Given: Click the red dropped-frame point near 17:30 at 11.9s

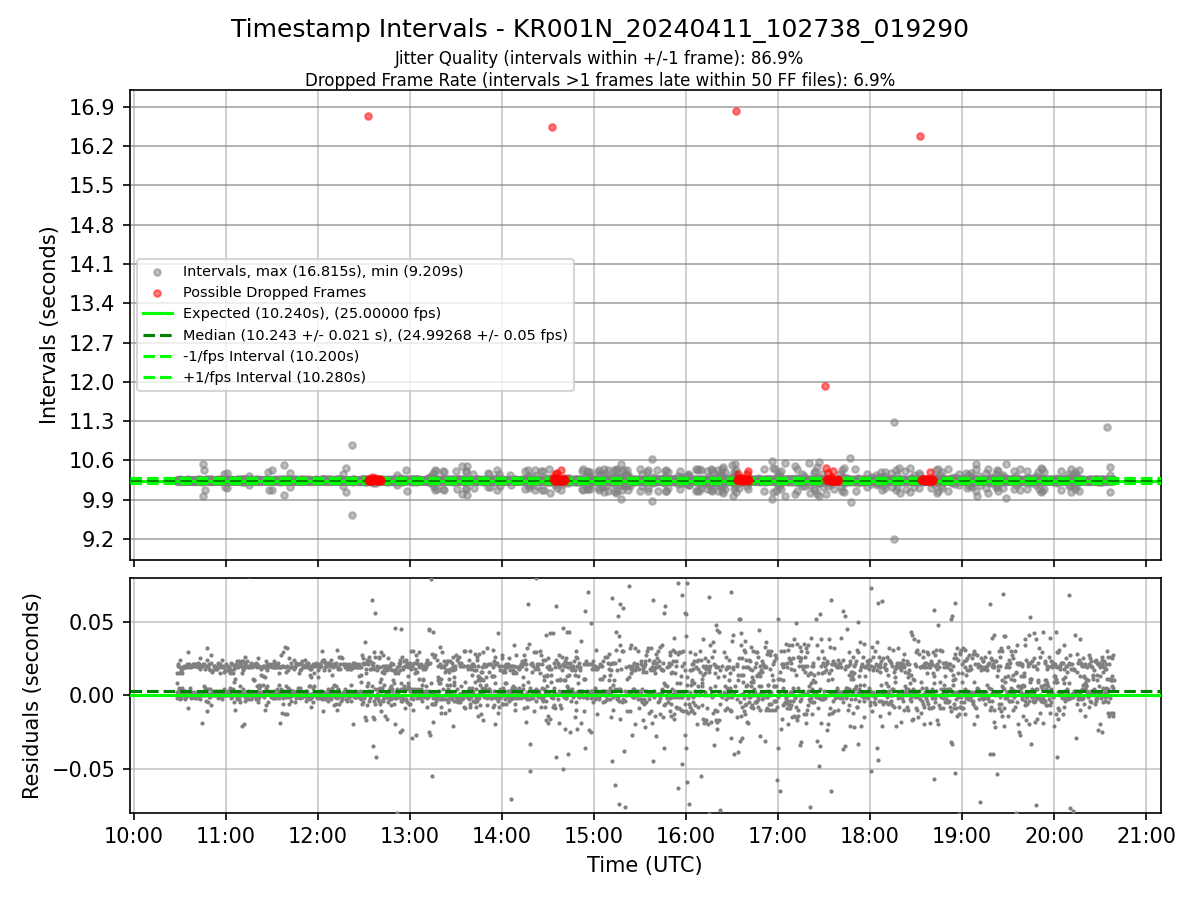Looking at the screenshot, I should (825, 386).
